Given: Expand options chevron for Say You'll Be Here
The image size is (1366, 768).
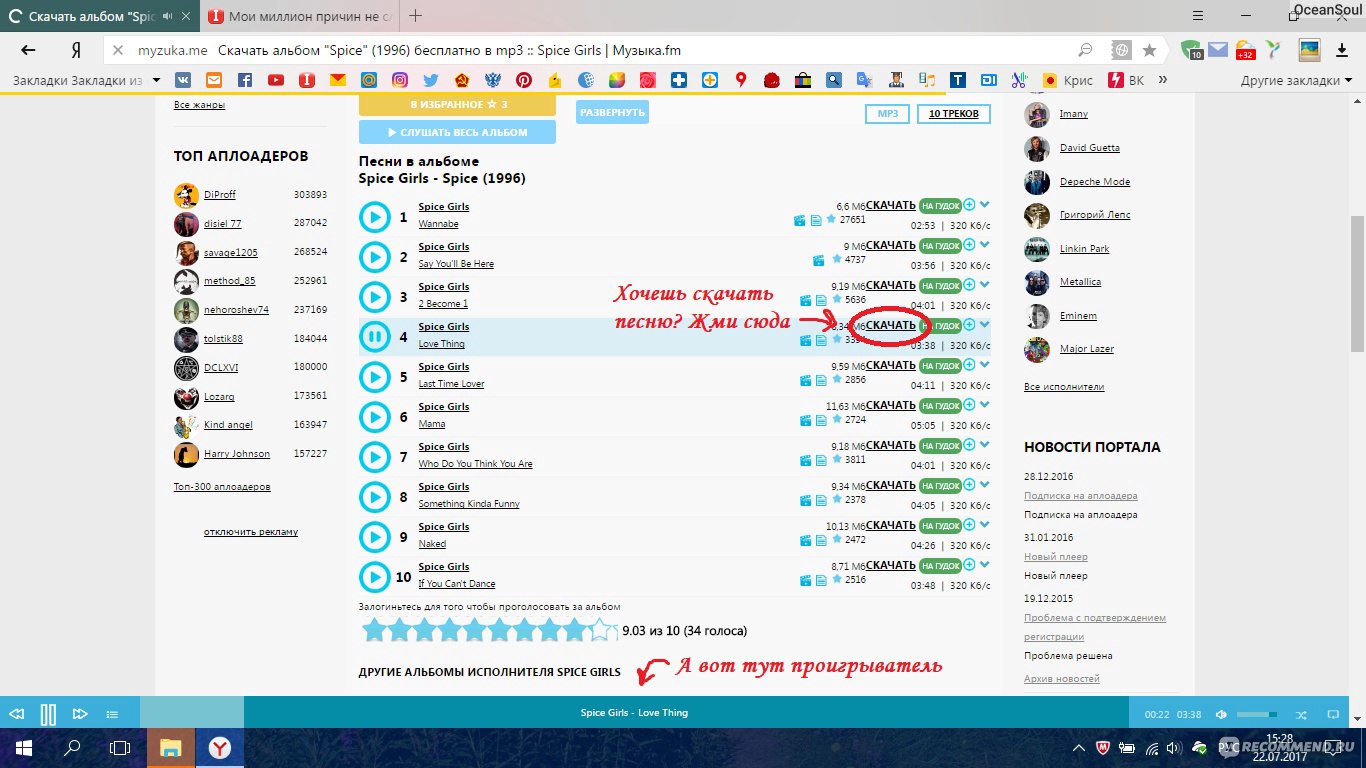Looking at the screenshot, I should coord(985,244).
